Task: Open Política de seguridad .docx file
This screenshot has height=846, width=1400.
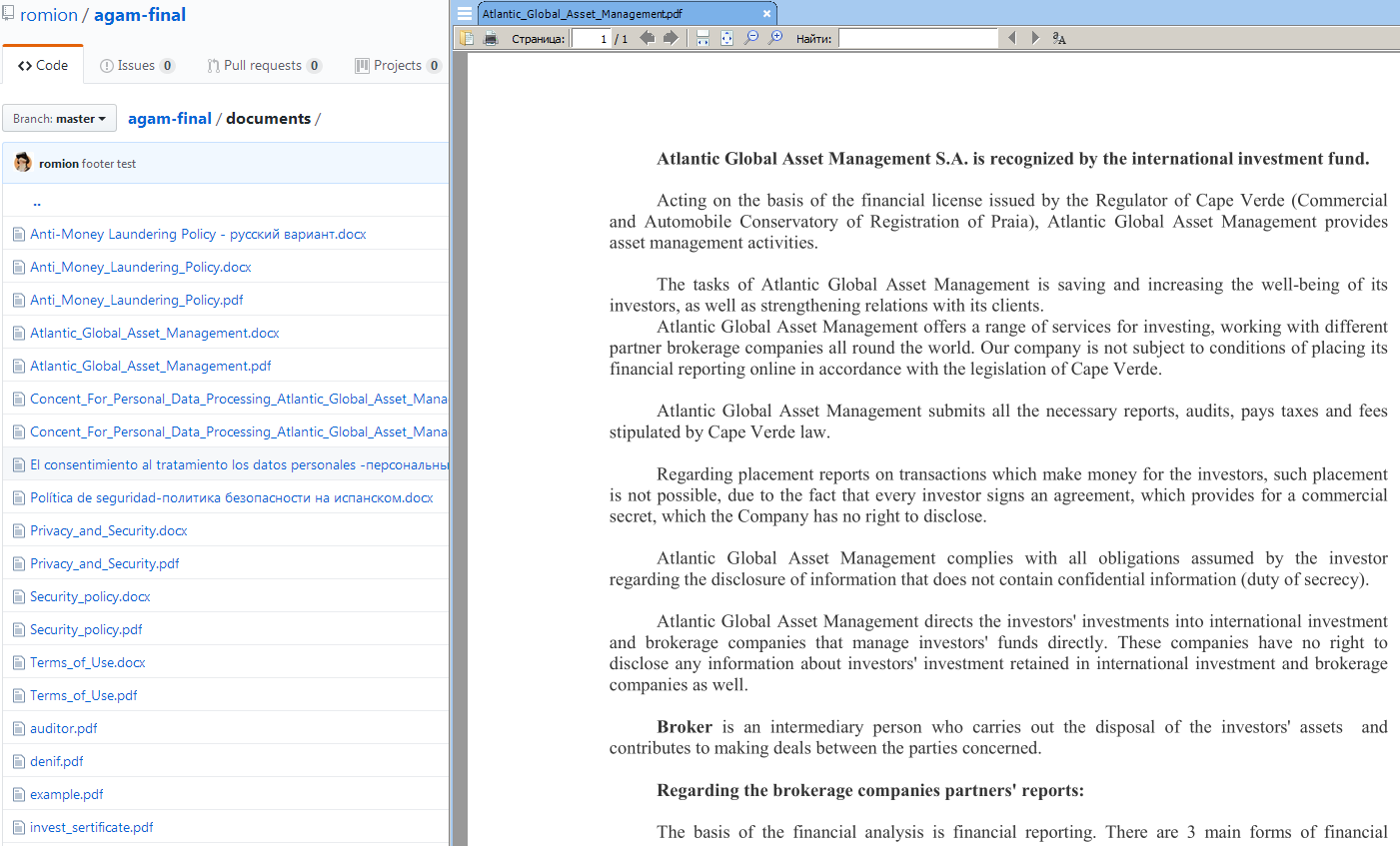Action: coord(232,497)
